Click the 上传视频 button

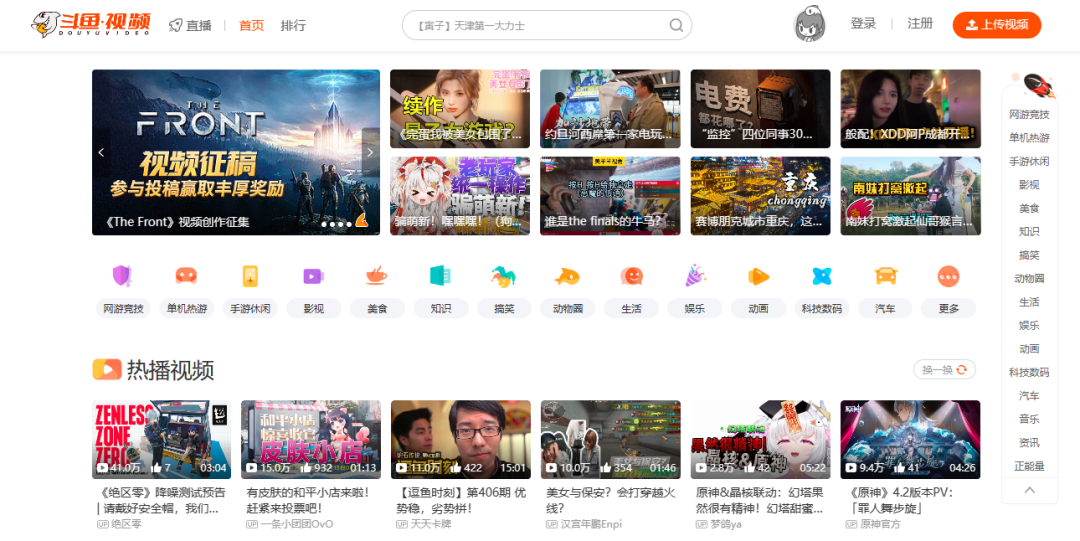coord(997,25)
